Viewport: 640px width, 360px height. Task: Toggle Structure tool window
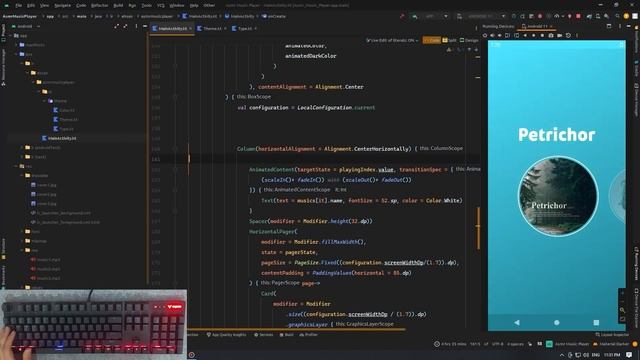[3, 249]
